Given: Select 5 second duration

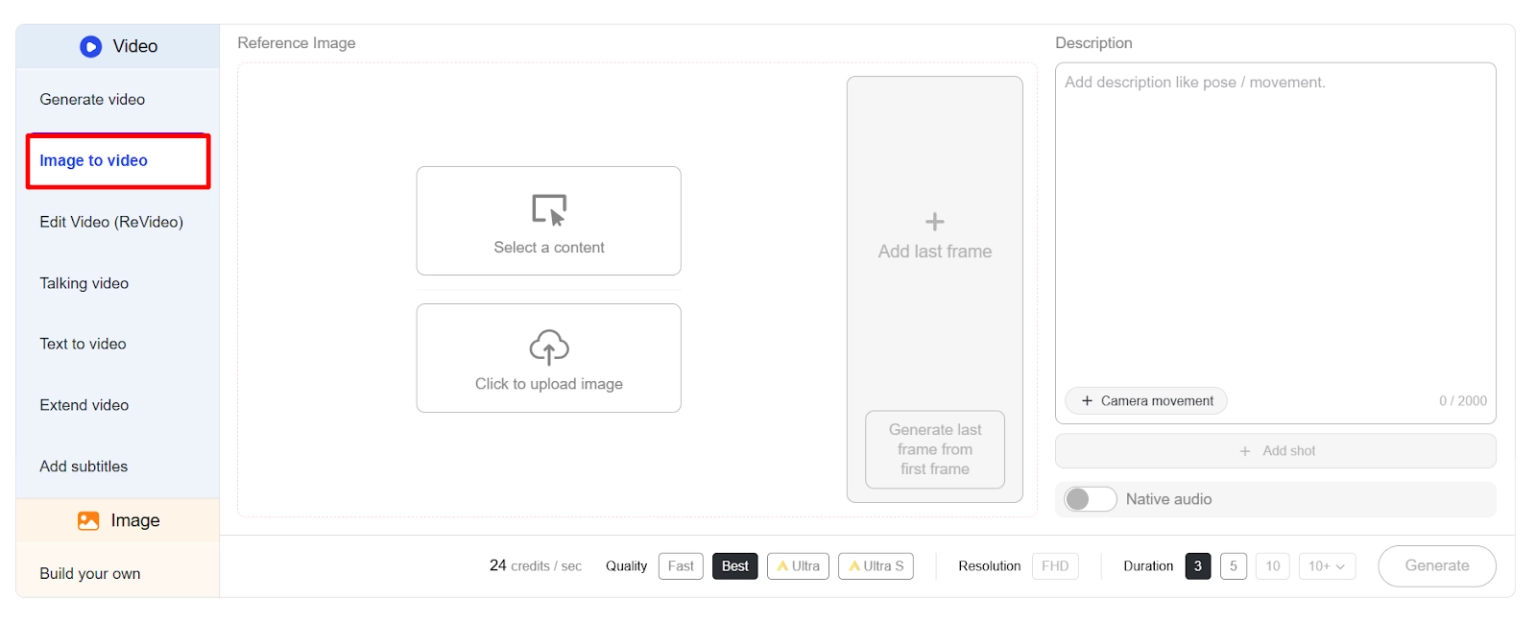Looking at the screenshot, I should pos(1233,565).
